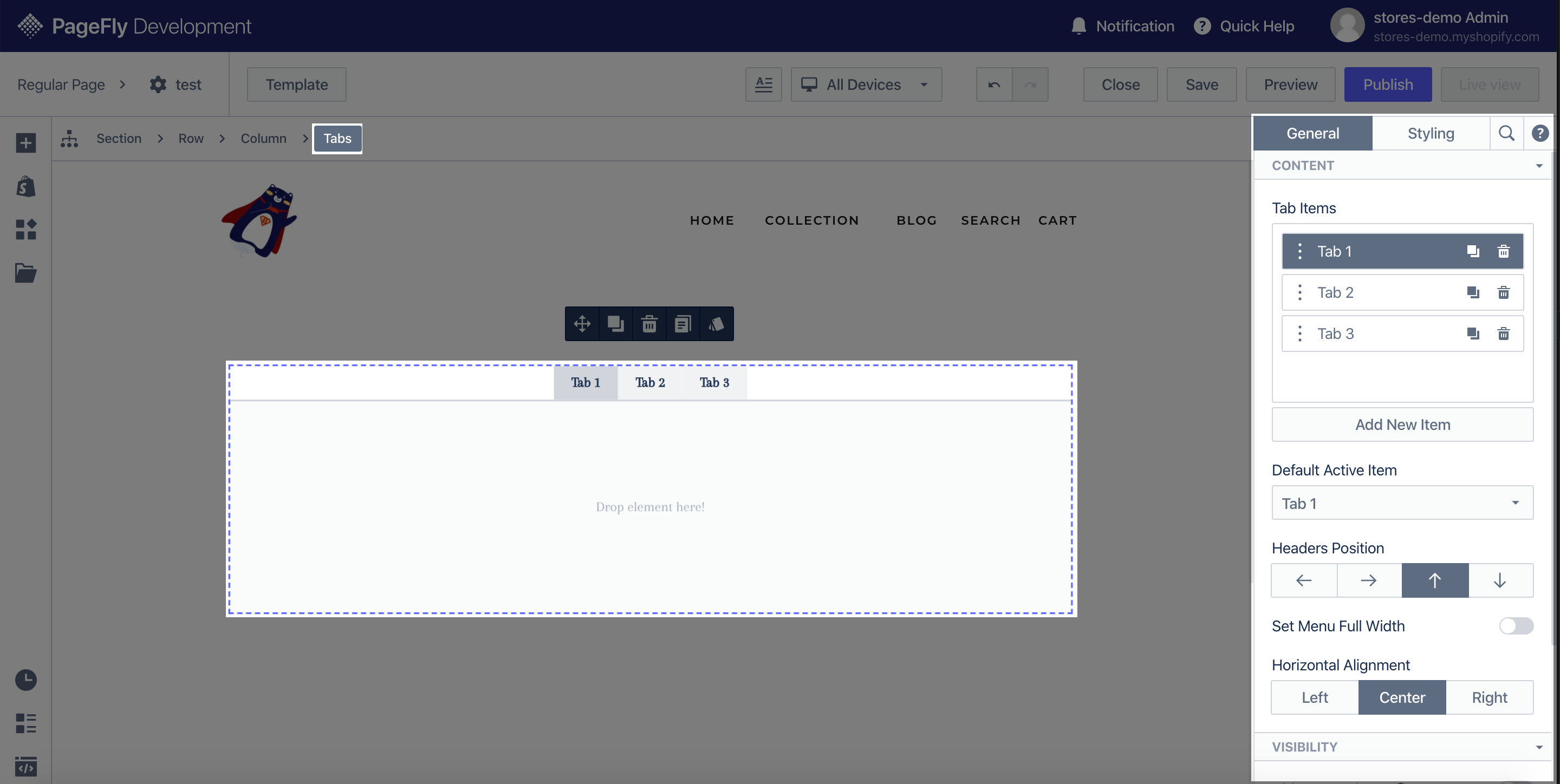Screen dimensions: 1560x784
Task: Set headers position to right arrow
Action: (1369, 580)
